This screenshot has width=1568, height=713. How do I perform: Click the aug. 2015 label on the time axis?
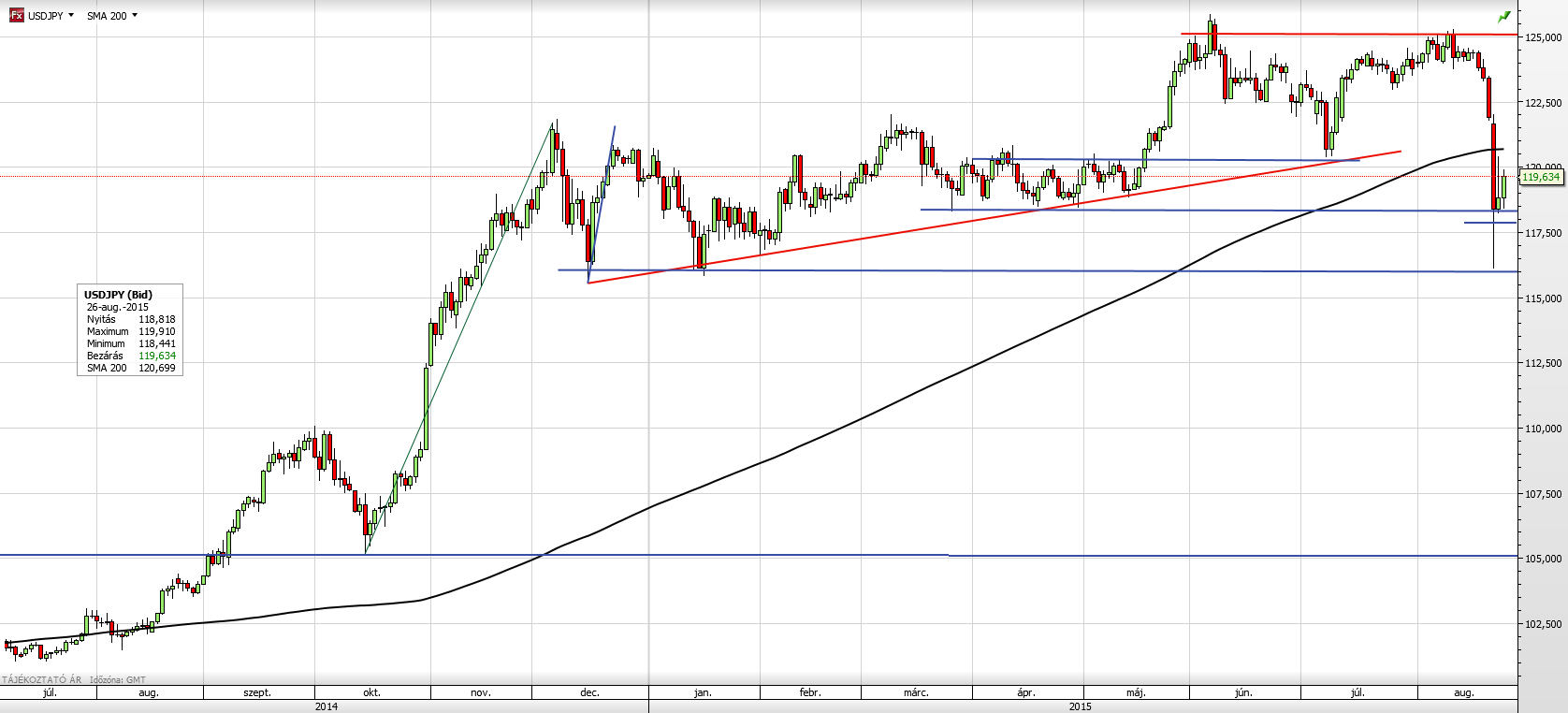click(x=1464, y=693)
